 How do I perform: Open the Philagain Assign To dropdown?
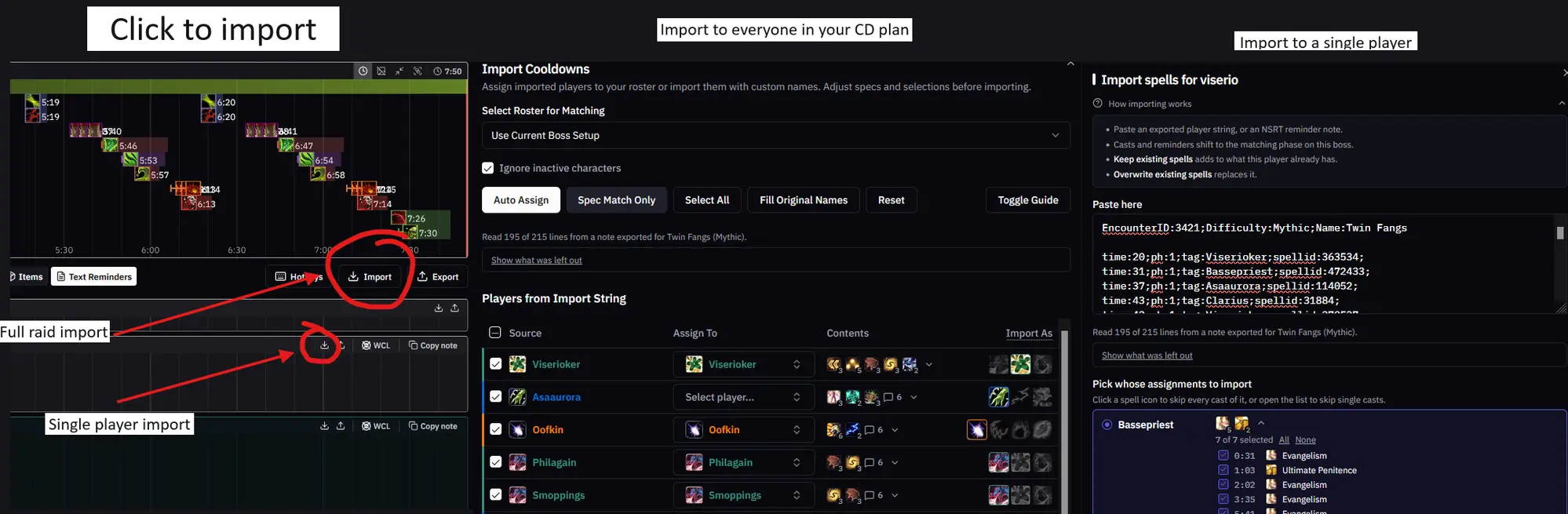click(742, 462)
